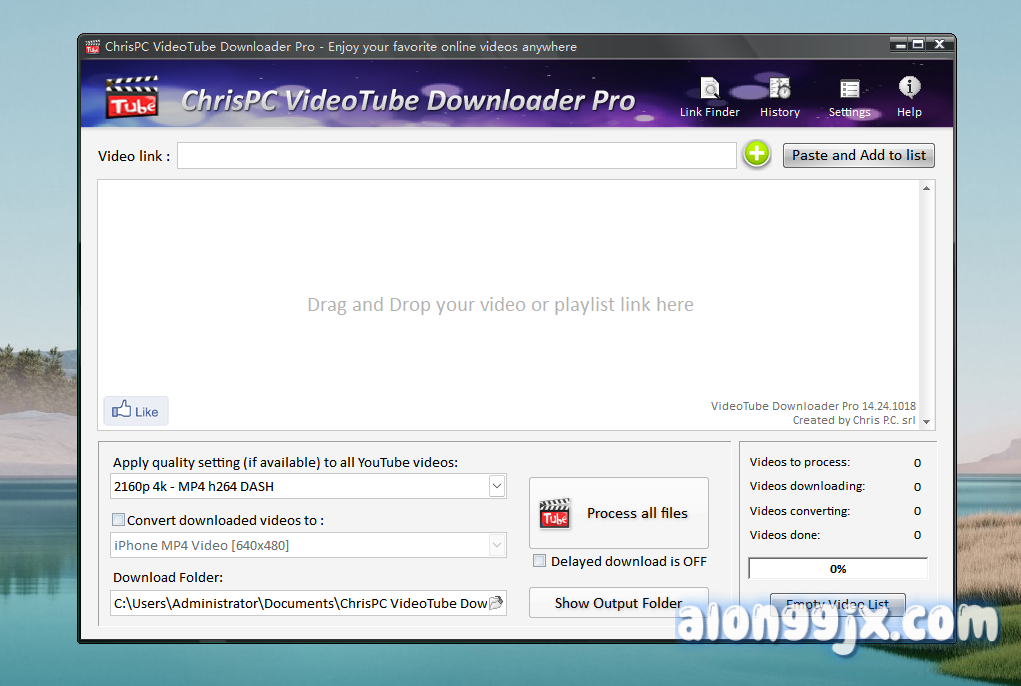Open the Link Finder tool
Screen dimensions: 1021x686
click(709, 97)
